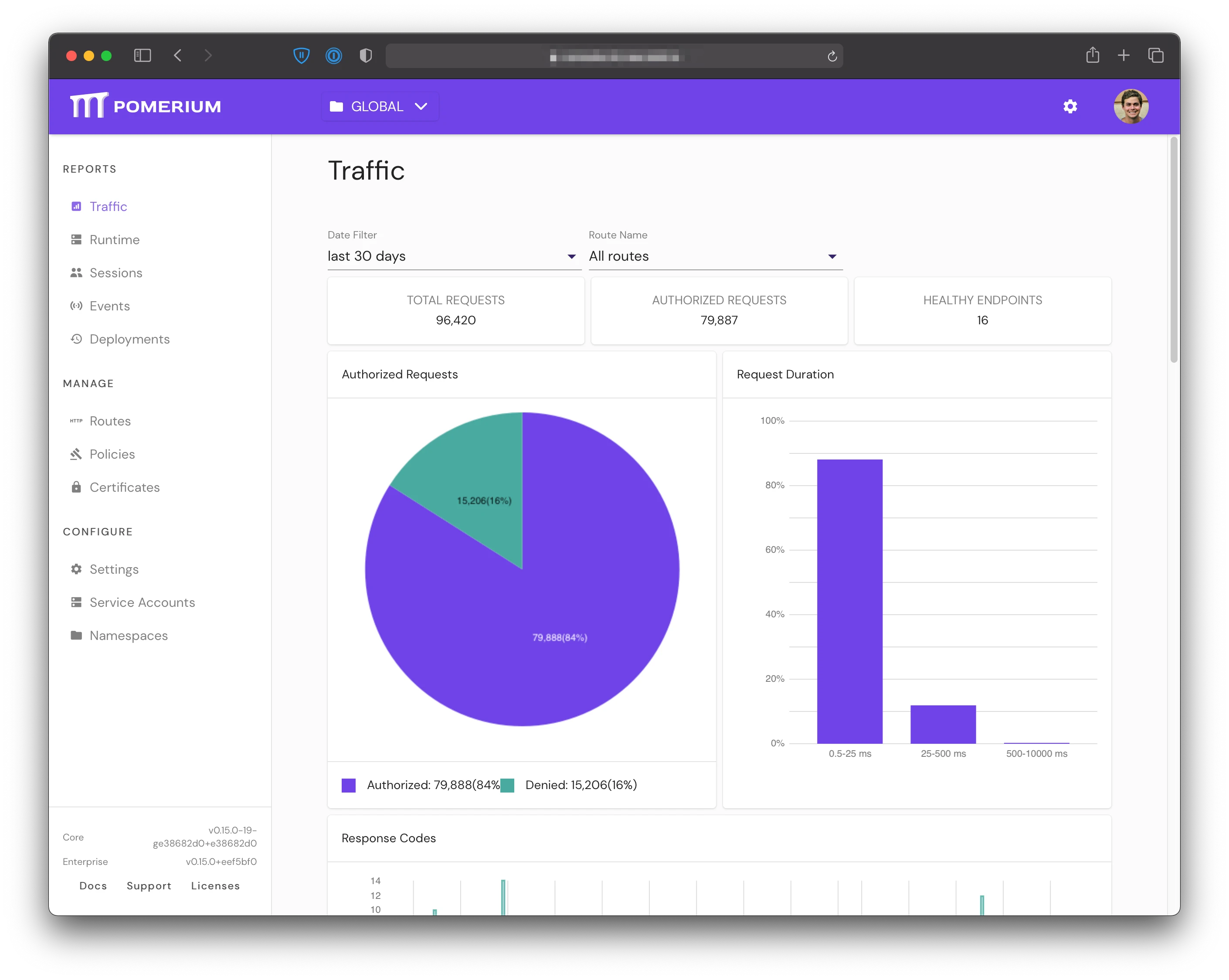Screen dimensions: 1229x980
Task: Click the Certificates lock icon
Action: [76, 487]
